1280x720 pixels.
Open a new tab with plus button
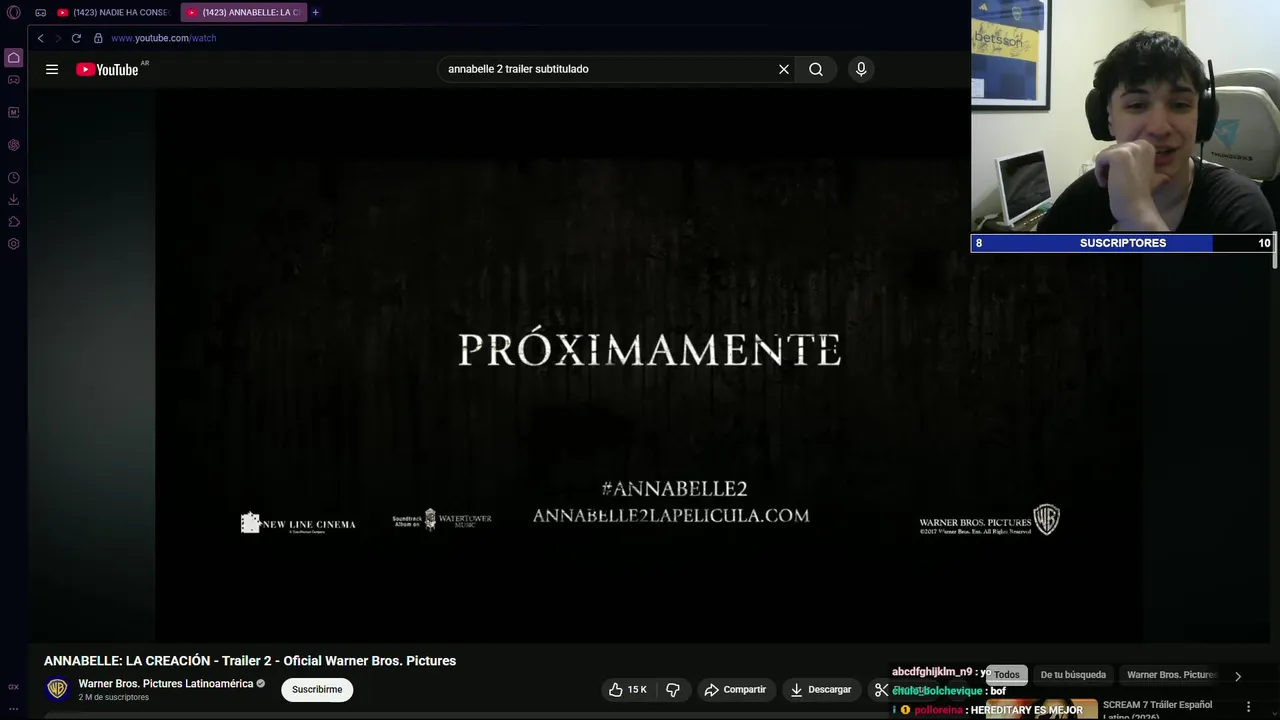pyautogui.click(x=315, y=13)
